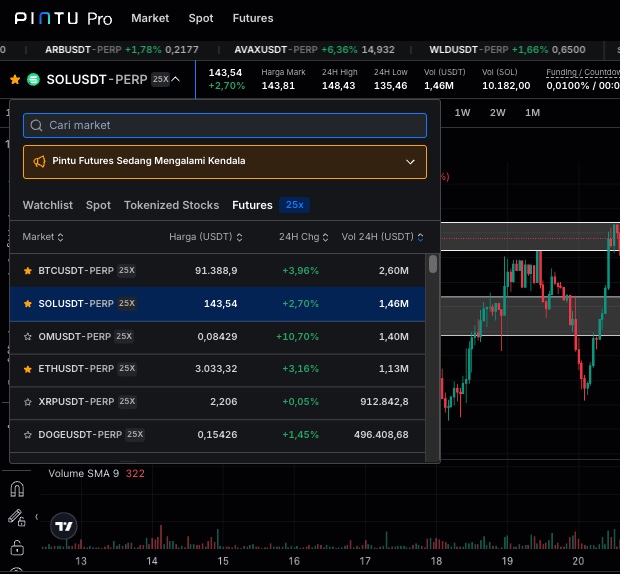620x574 pixels.
Task: Collapse the SOLUSDT-PERP market selector
Action: point(176,79)
